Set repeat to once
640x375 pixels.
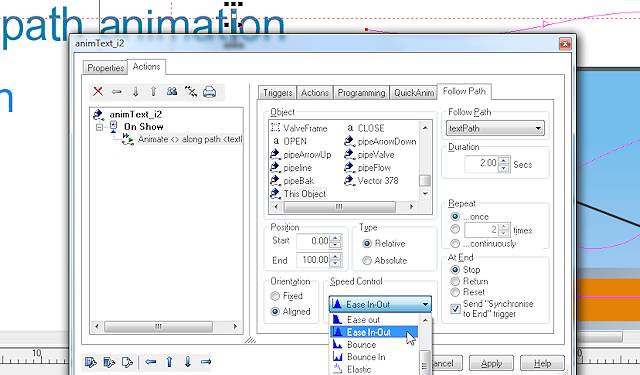(455, 216)
